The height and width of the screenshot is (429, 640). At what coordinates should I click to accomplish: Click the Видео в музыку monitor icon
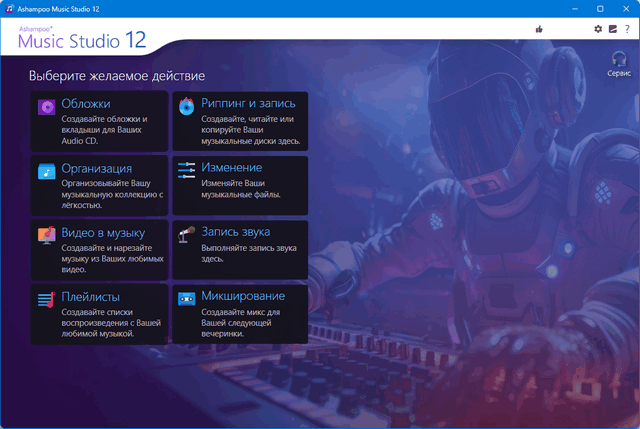tap(46, 235)
